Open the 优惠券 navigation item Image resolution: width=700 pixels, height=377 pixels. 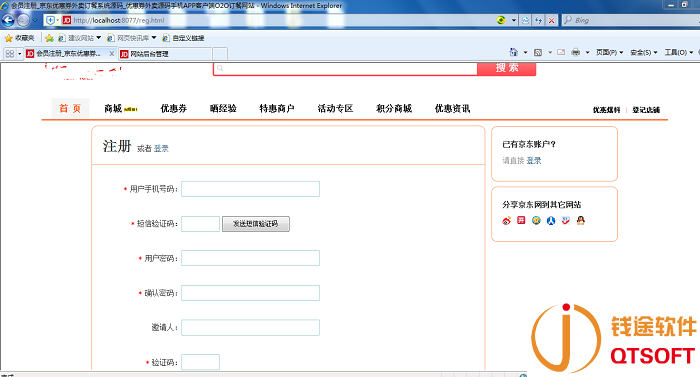tap(174, 109)
